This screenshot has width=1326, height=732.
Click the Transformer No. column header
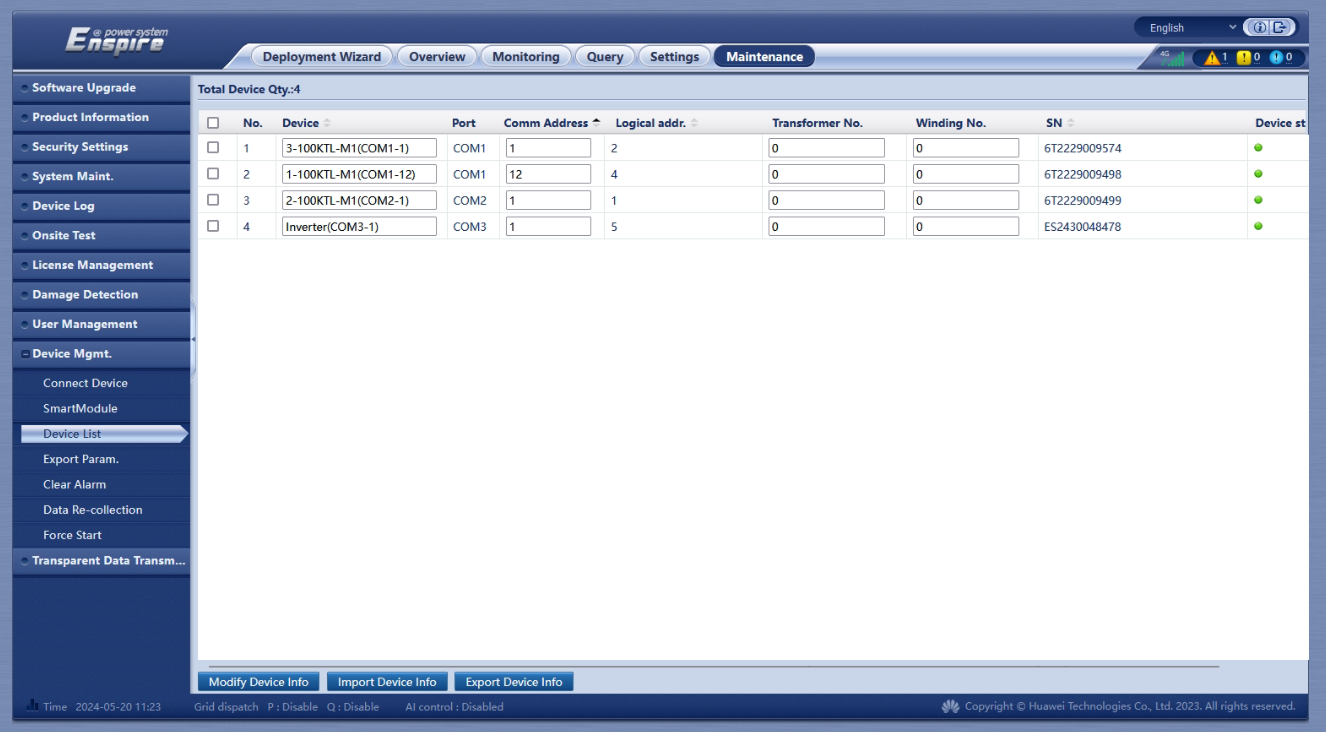[817, 123]
